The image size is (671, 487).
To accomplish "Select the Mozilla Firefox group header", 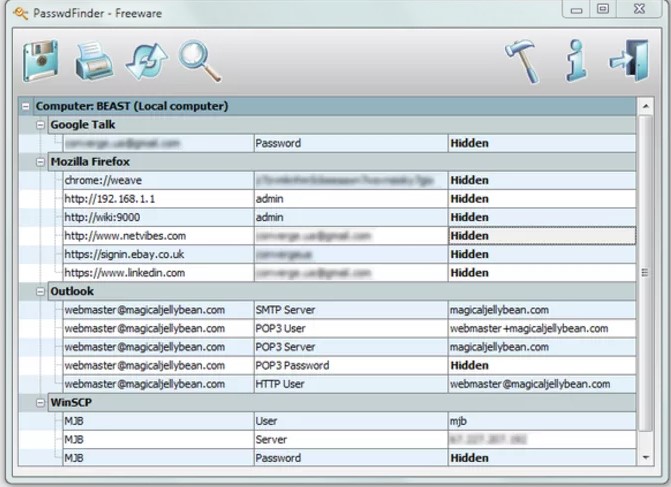I will (342, 162).
